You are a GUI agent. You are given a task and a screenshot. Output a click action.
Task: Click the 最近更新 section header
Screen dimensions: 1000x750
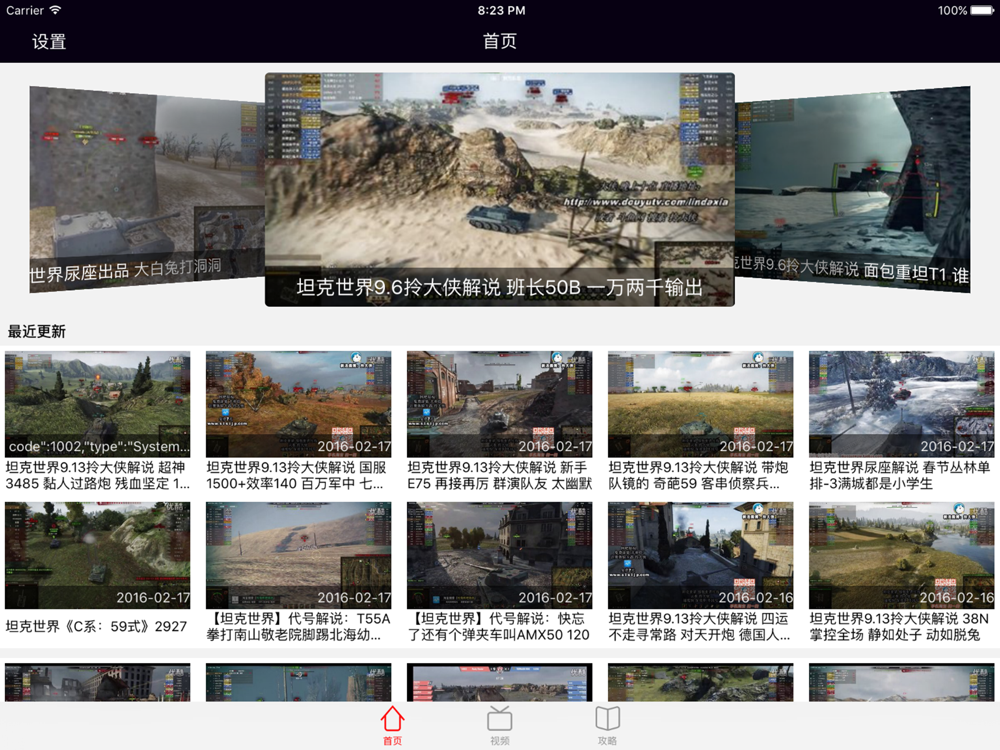[x=36, y=332]
